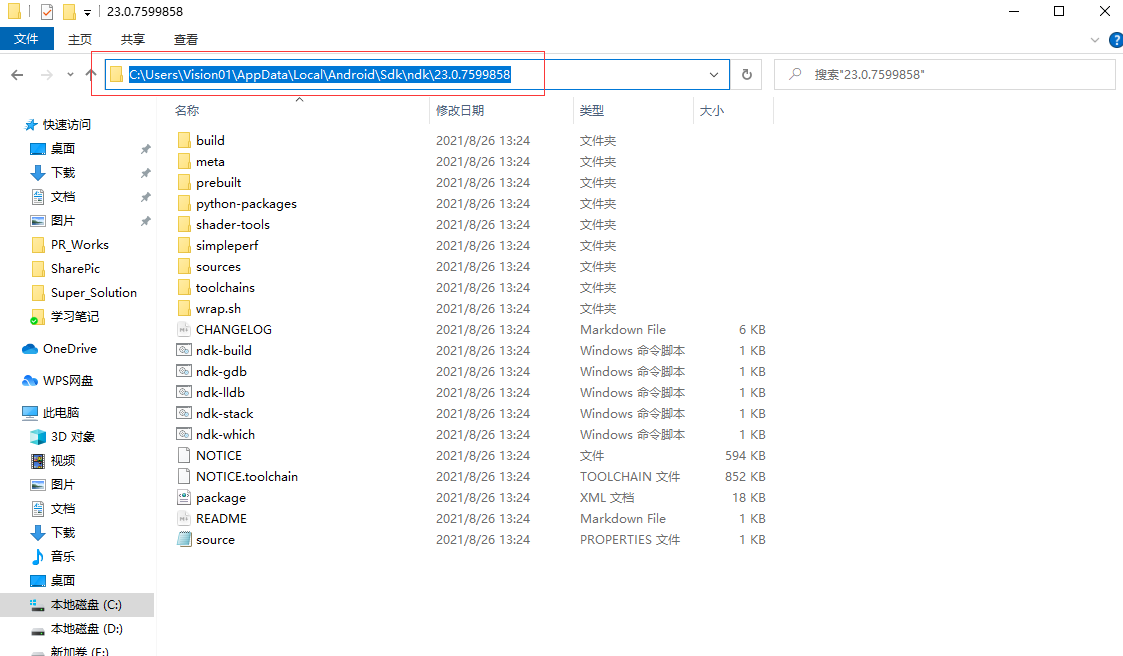
Task: Select the NOTICE file icon
Action: point(184,455)
